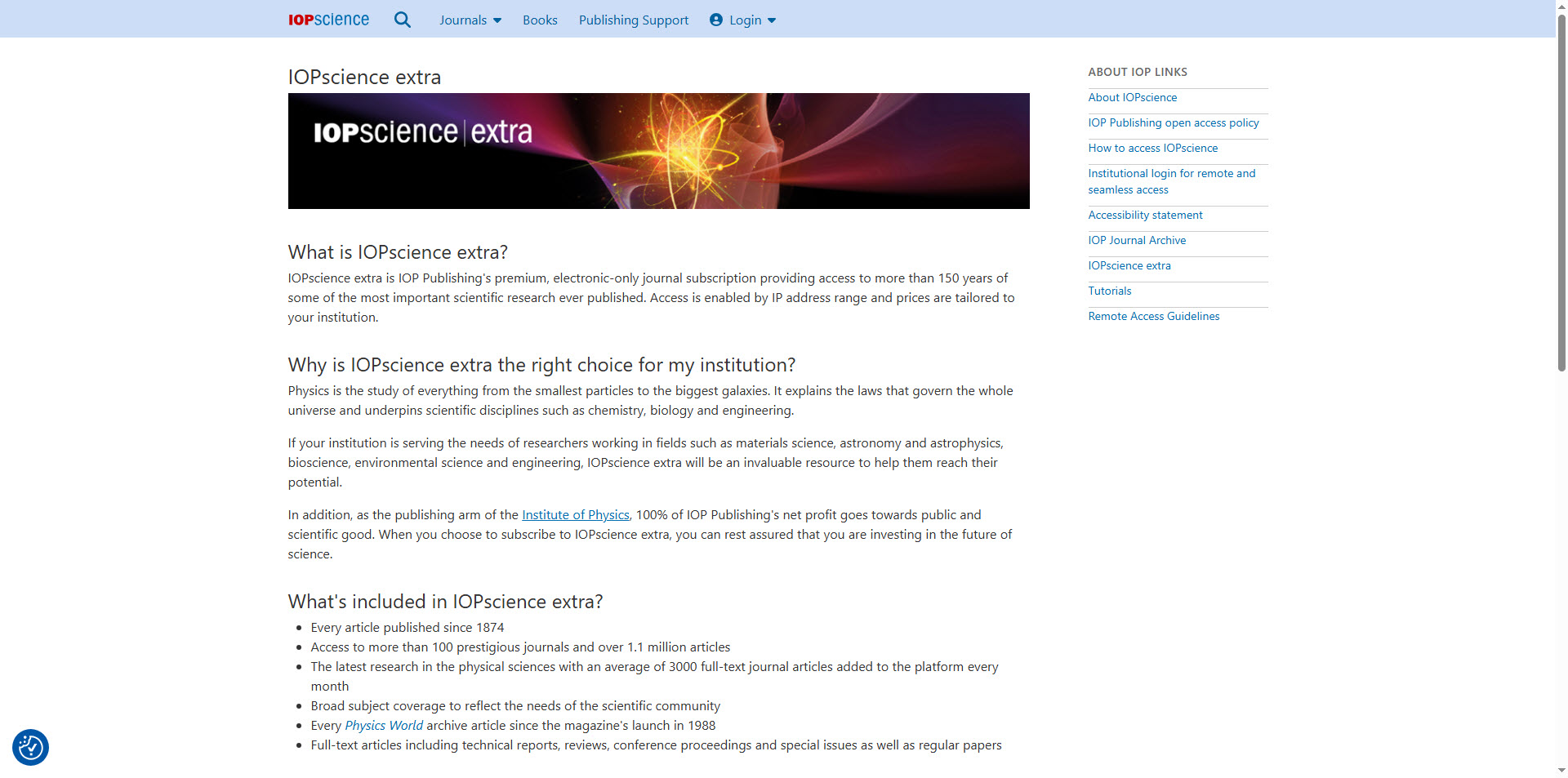The width and height of the screenshot is (1568, 778).
Task: Expand the Journals dropdown
Action: click(470, 20)
